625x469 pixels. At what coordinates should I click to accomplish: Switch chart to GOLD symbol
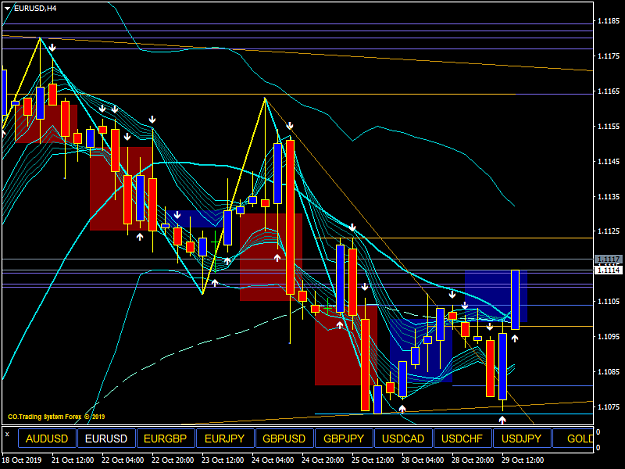[574, 439]
